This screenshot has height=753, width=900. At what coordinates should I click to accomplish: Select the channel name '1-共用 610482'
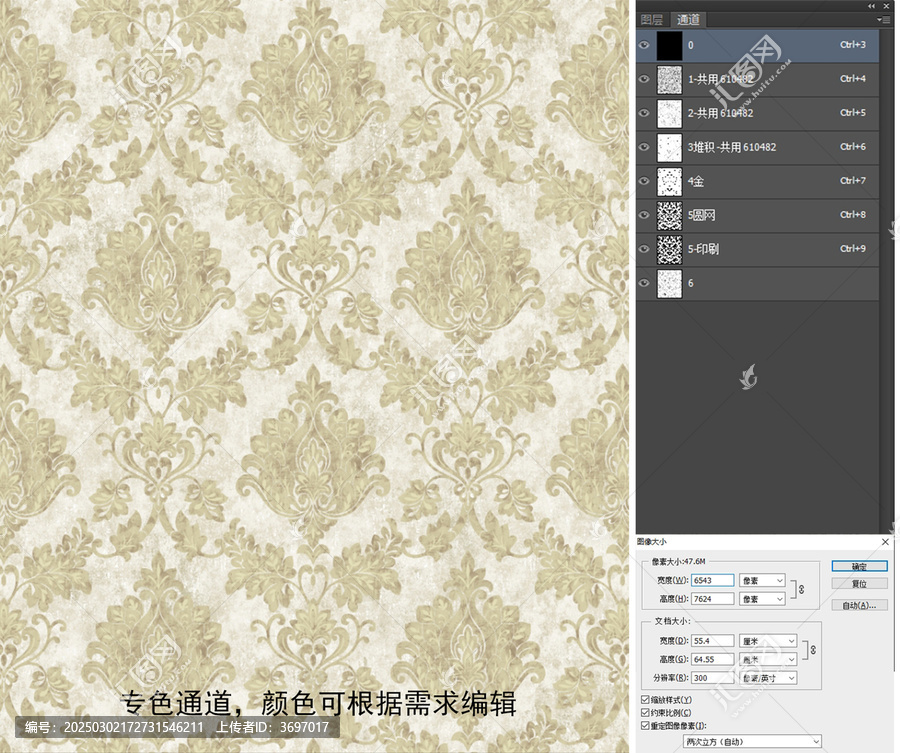720,79
